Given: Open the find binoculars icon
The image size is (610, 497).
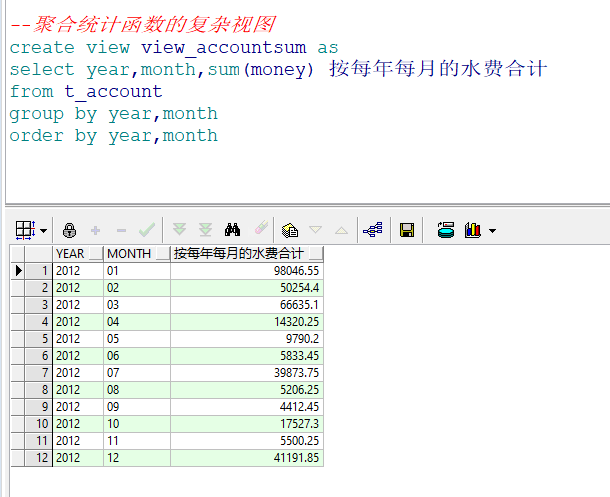Looking at the screenshot, I should [x=232, y=230].
